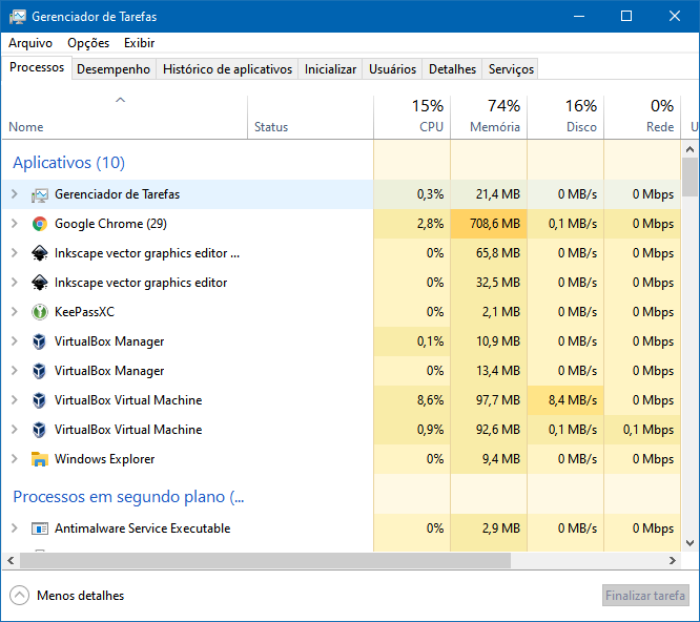Click the Finalizar tarefa button

(645, 595)
